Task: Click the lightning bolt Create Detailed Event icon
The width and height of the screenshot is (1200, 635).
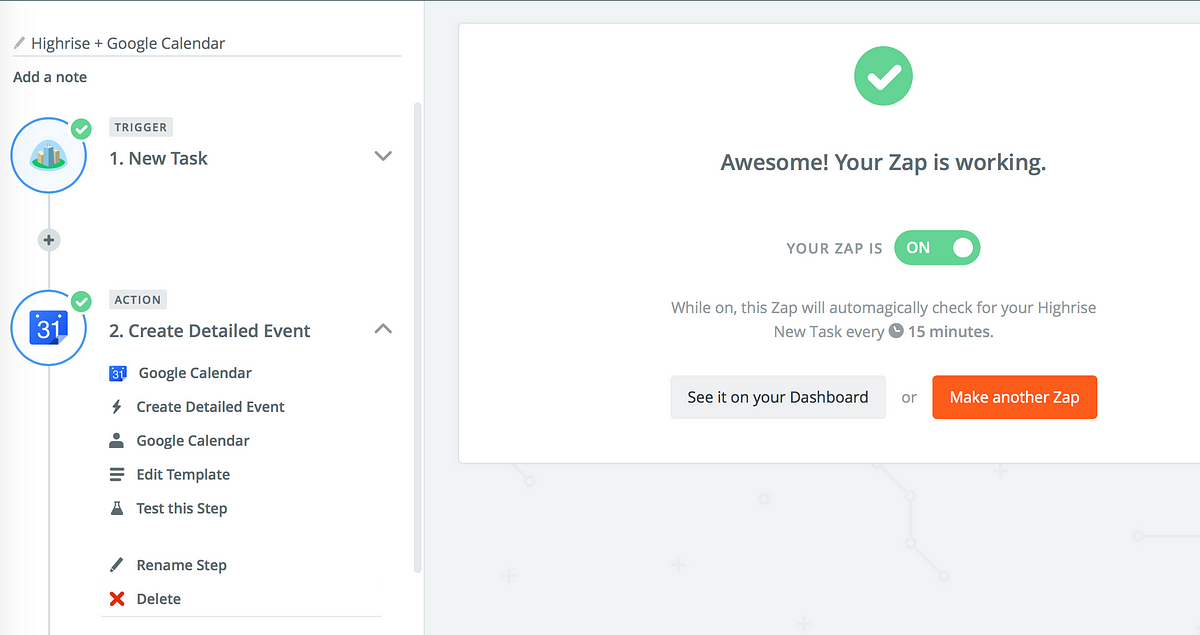Action: [x=116, y=407]
